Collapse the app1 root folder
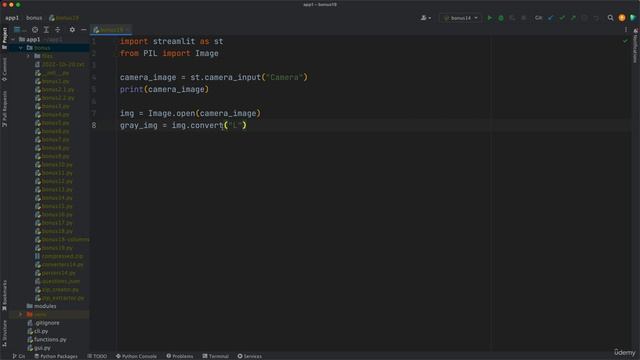 (x=13, y=40)
